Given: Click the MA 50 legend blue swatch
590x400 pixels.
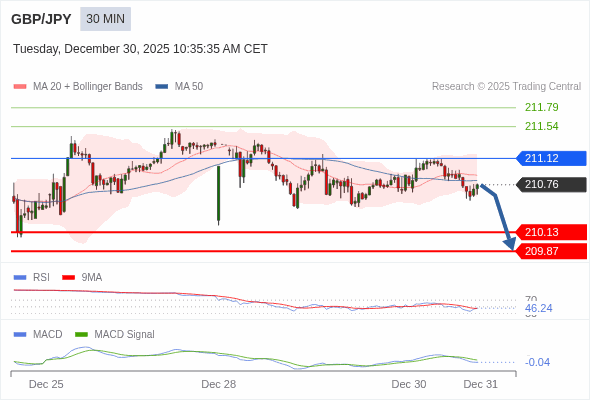Looking at the screenshot, I should pyautogui.click(x=162, y=87).
